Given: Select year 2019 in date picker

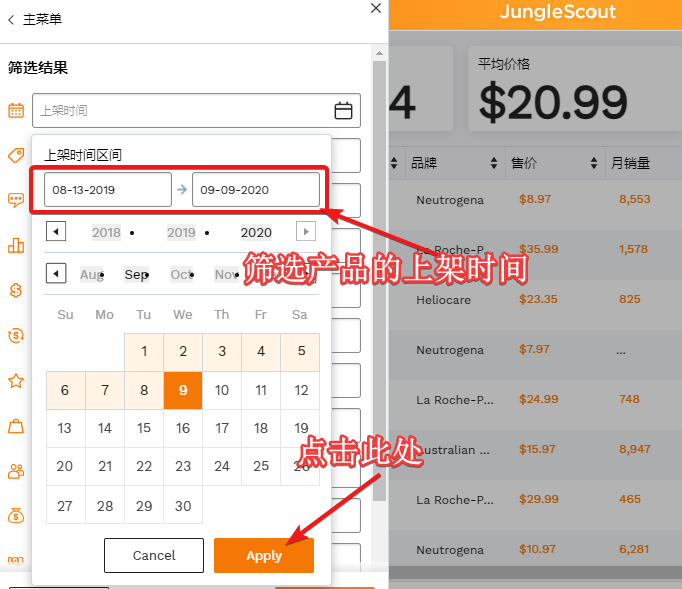Looking at the screenshot, I should pos(181,232).
